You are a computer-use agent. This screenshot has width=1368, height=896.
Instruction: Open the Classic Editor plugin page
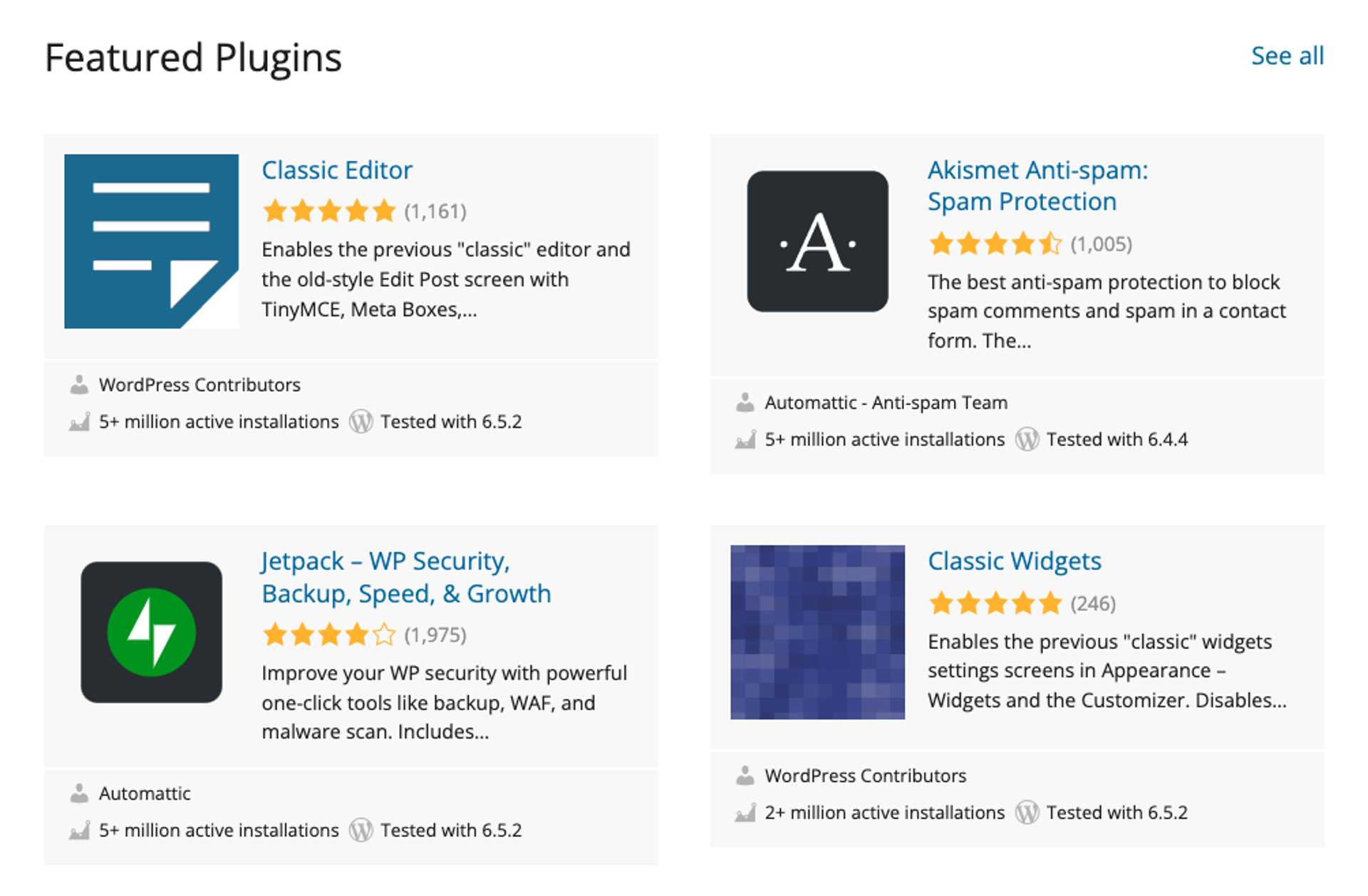click(x=336, y=170)
